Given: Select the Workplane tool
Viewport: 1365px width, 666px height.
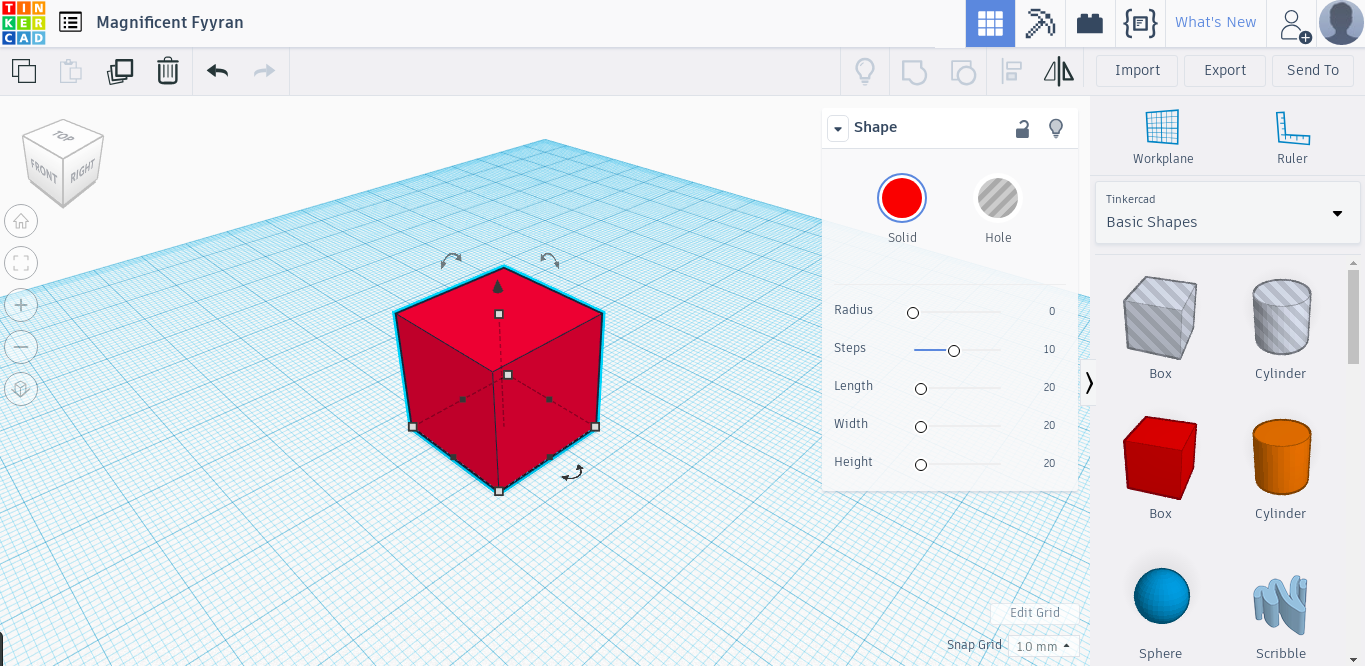Looking at the screenshot, I should pyautogui.click(x=1163, y=138).
